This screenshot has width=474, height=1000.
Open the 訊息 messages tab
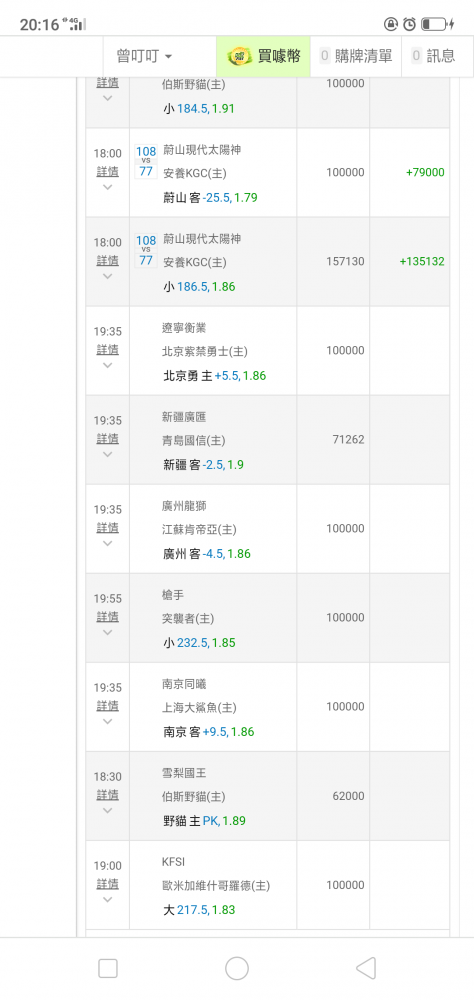click(x=433, y=56)
